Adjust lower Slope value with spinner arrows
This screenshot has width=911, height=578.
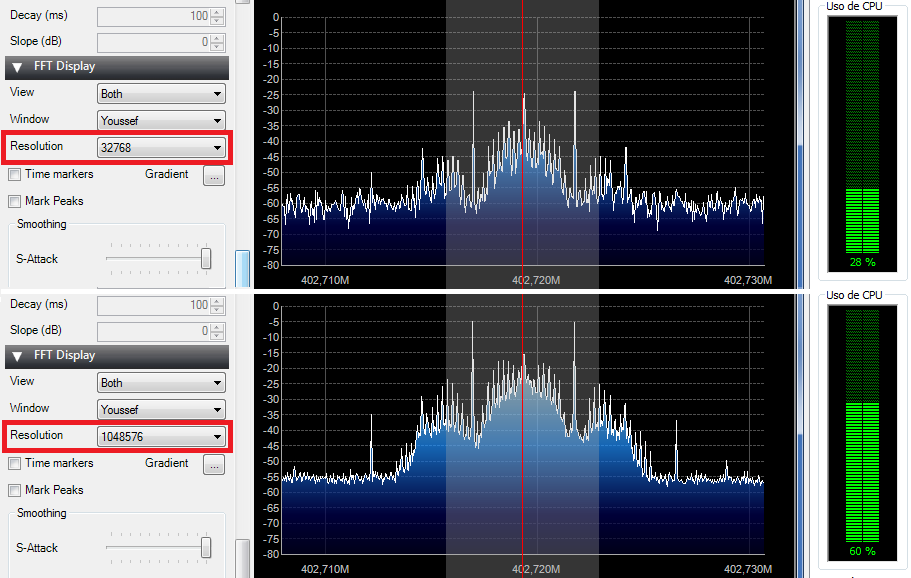(217, 331)
